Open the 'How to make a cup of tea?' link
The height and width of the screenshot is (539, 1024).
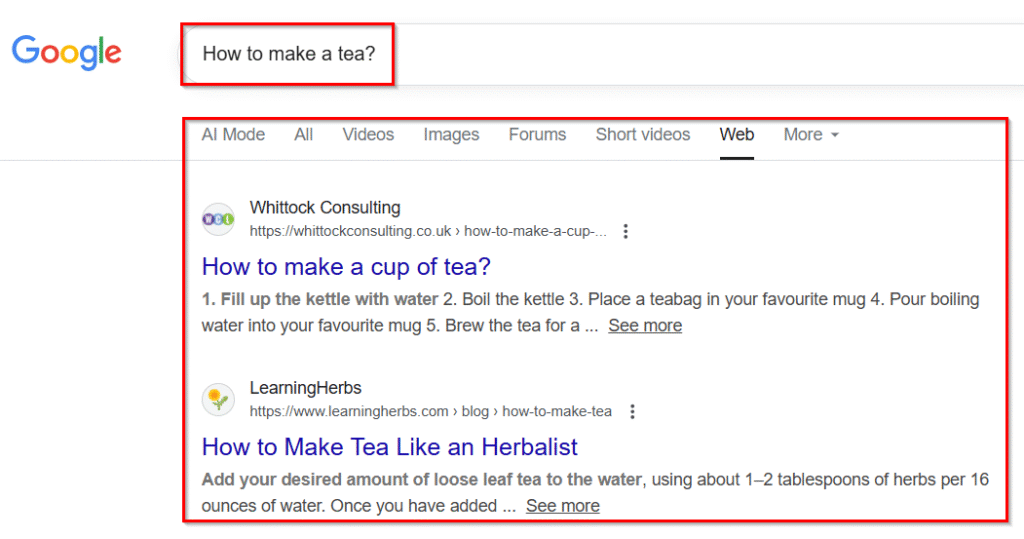[346, 267]
